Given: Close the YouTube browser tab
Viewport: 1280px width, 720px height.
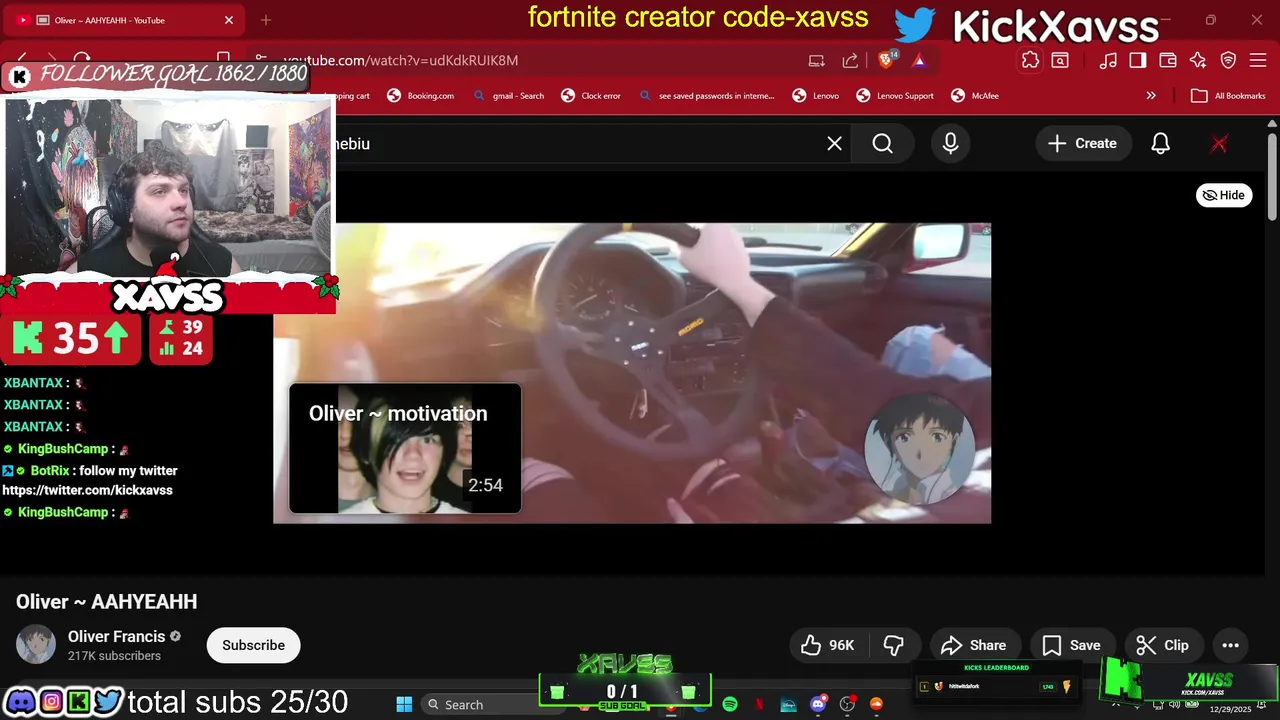Looking at the screenshot, I should click(x=228, y=20).
